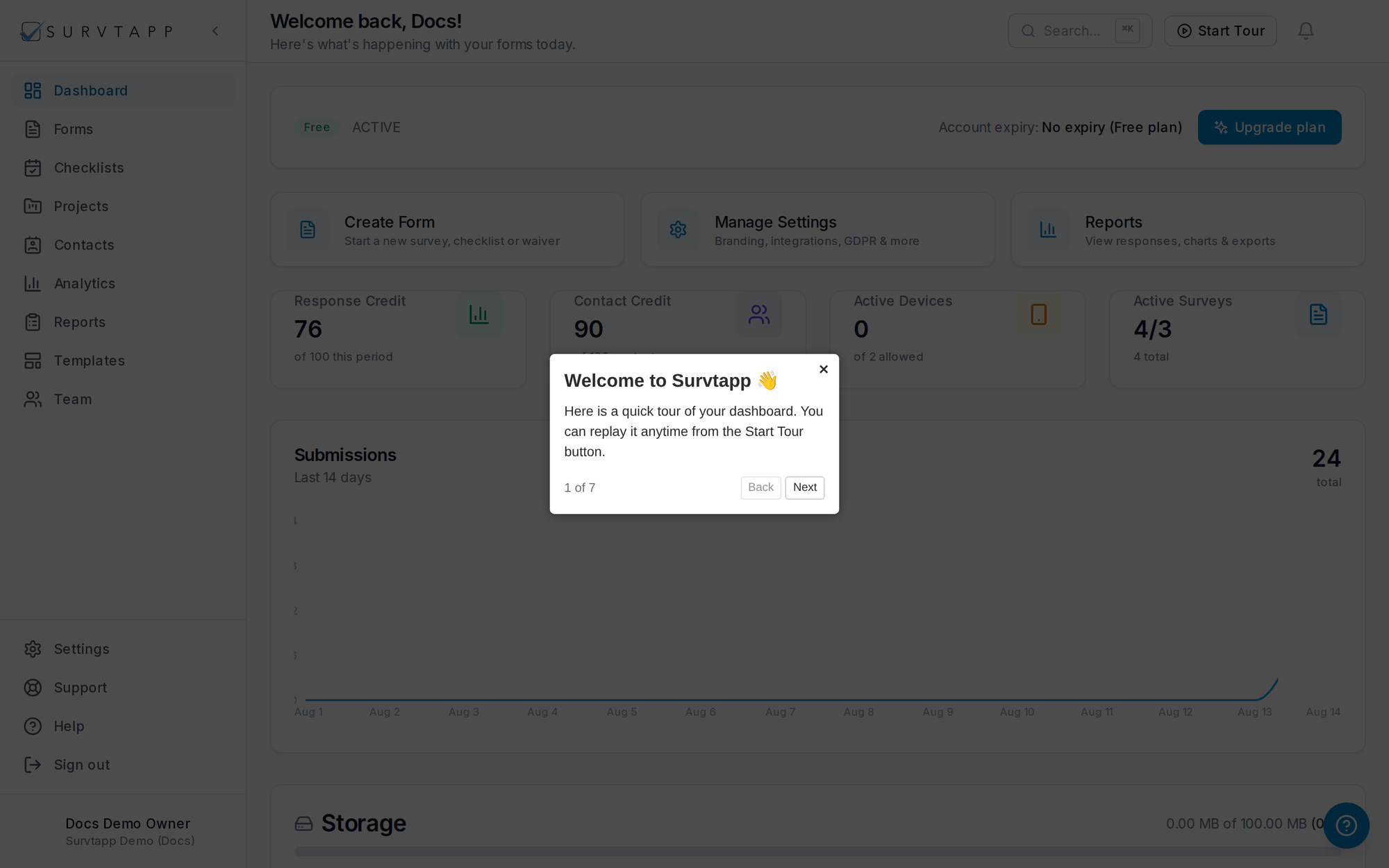Click the Active Devices tablet icon
This screenshot has height=868, width=1389.
1039,315
